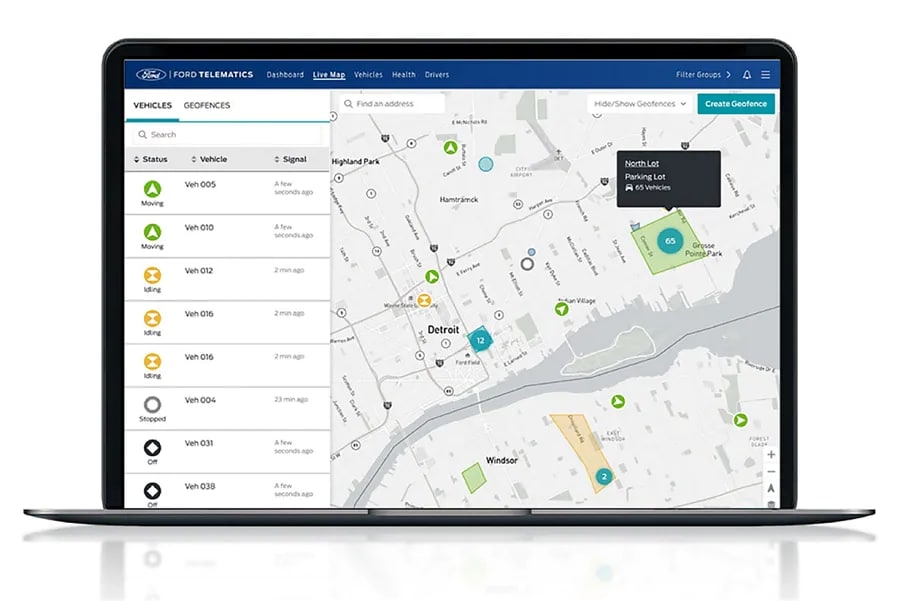Image resolution: width=900 pixels, height=601 pixels.
Task: Sort the list by Signal column
Action: coord(290,159)
